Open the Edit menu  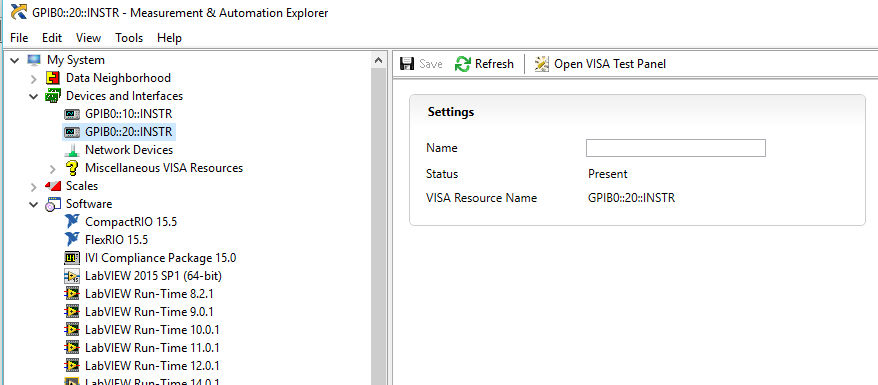coord(52,38)
